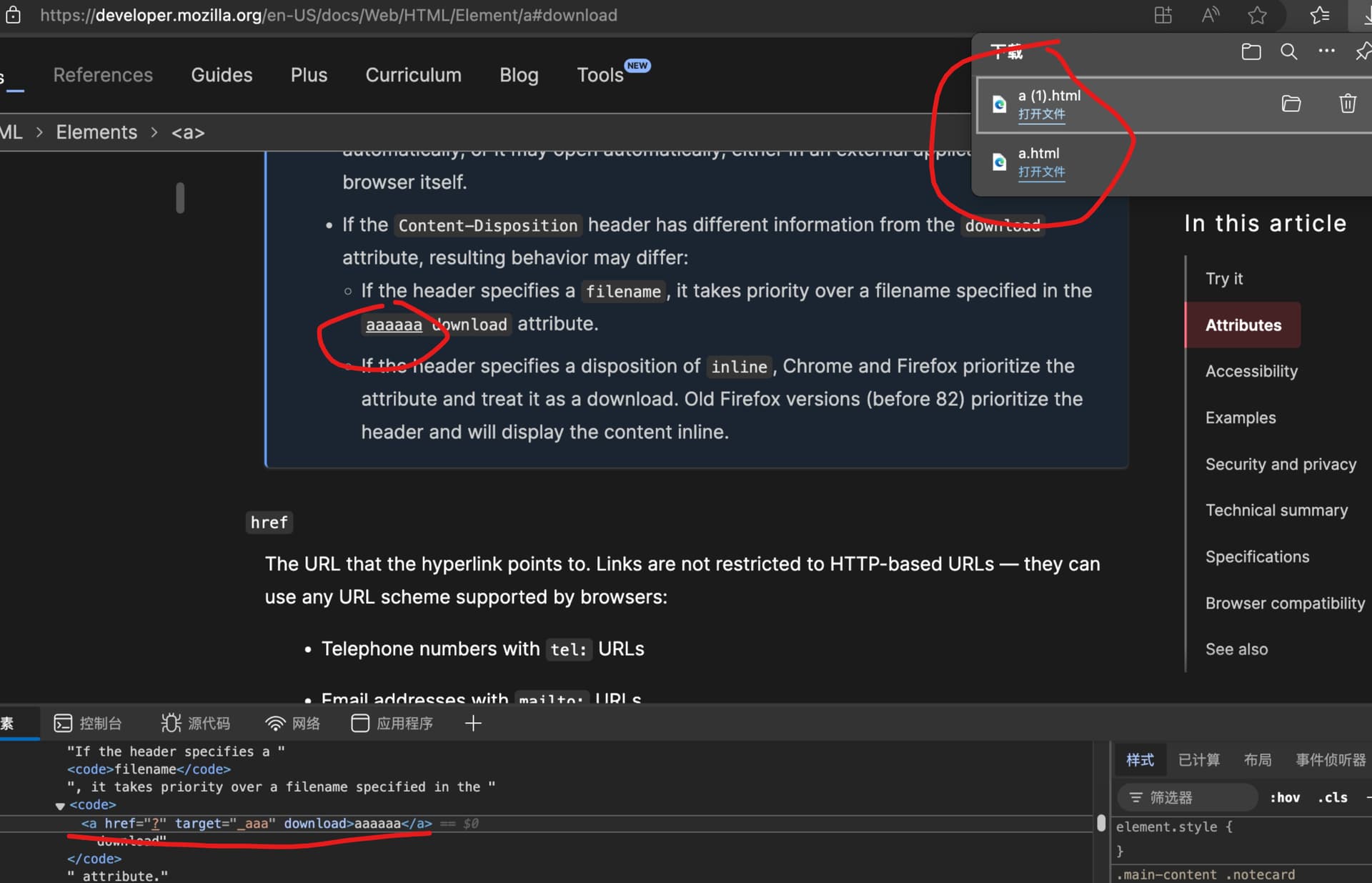This screenshot has height=883, width=1372.
Task: Toggle :hov element state panel
Action: (1285, 797)
